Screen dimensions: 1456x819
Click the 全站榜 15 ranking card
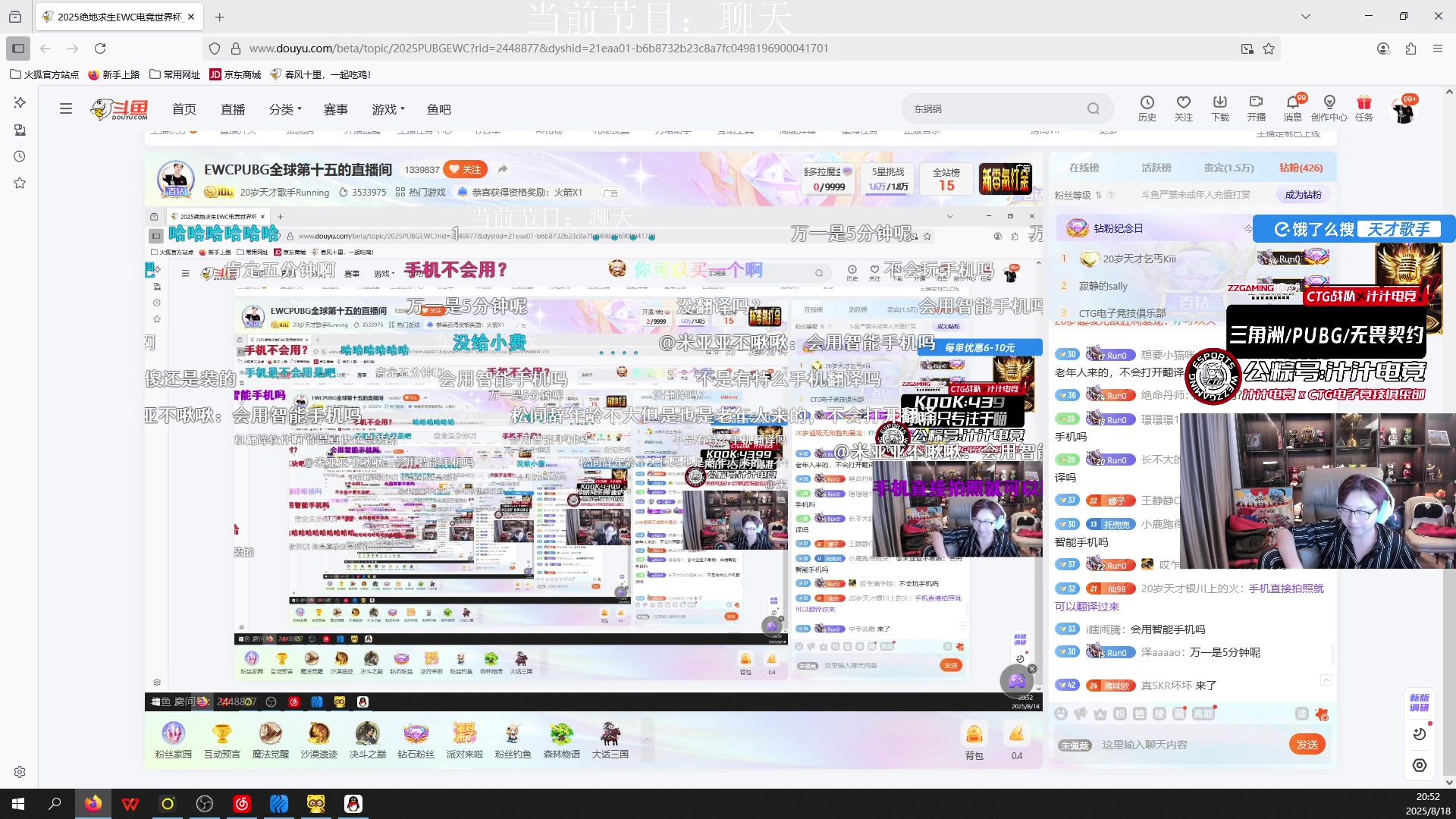pyautogui.click(x=946, y=180)
